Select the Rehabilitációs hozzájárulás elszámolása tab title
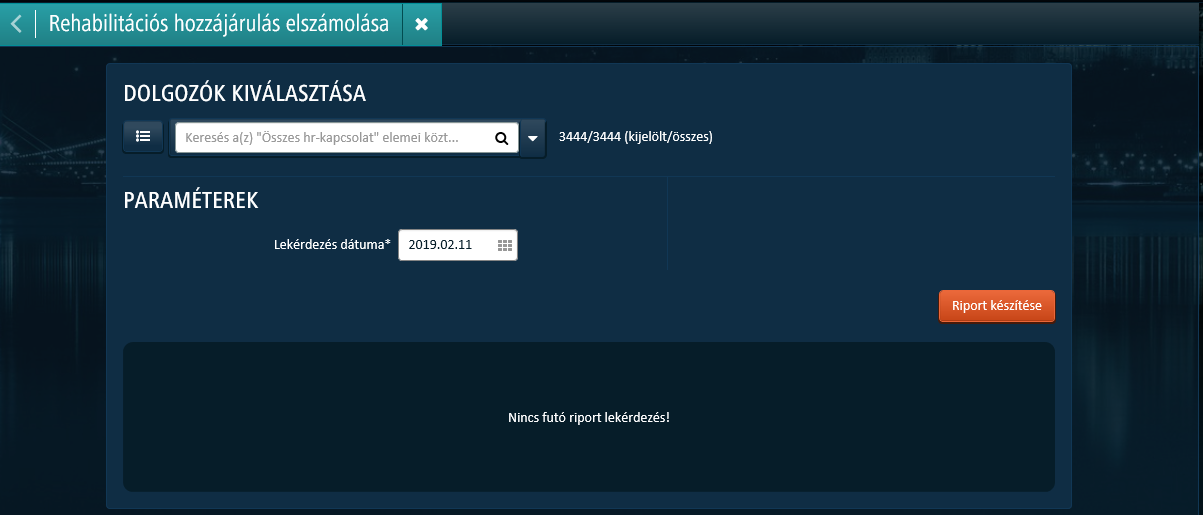Screen dimensions: 1204x516 point(218,24)
